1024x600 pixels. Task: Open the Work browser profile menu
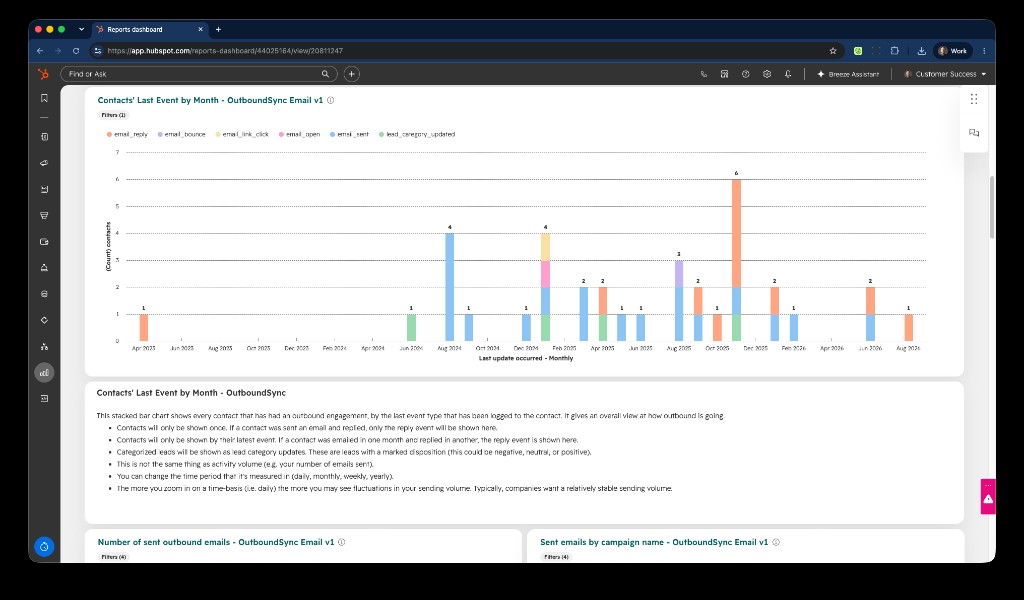click(x=953, y=50)
